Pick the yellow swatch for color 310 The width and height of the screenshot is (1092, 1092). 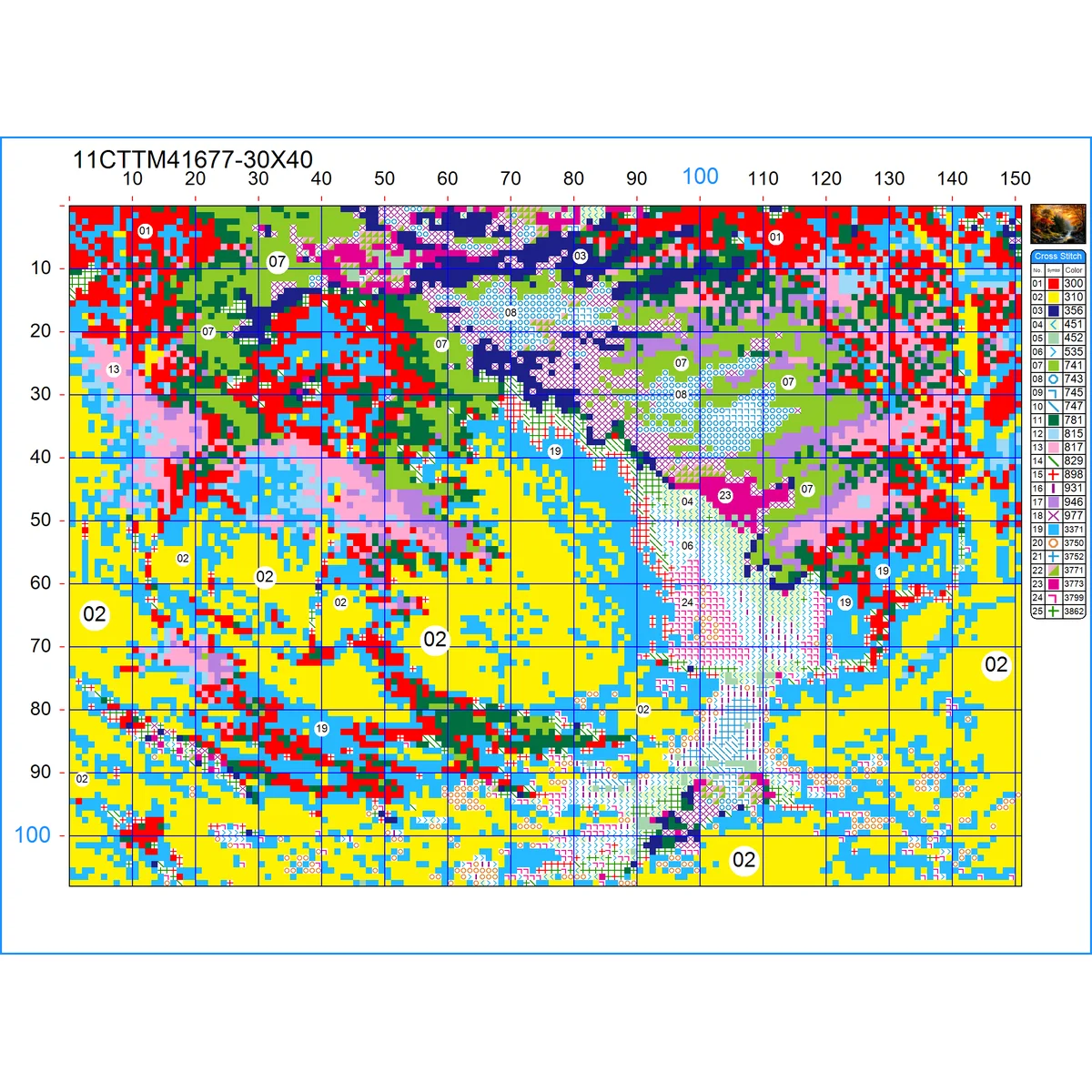pos(1053,298)
